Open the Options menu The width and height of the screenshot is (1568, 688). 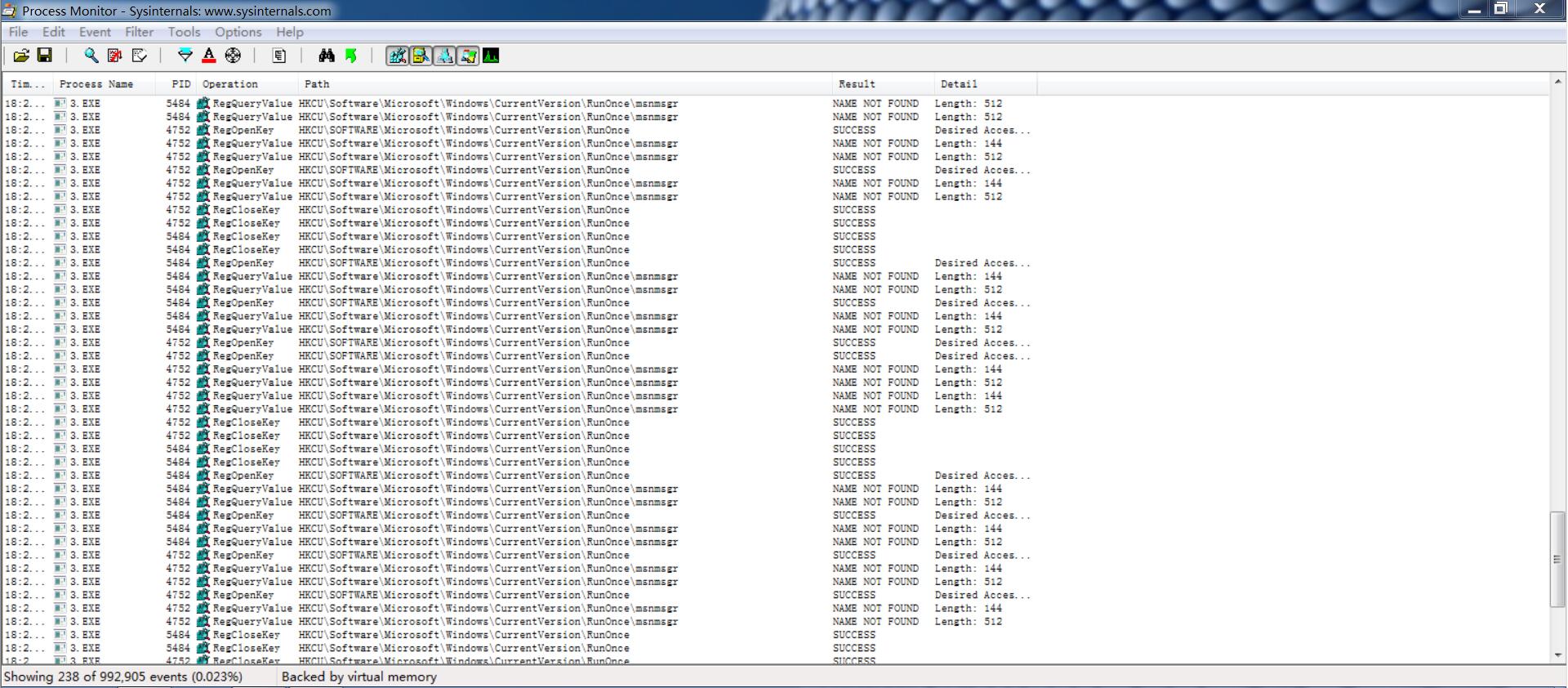(238, 32)
